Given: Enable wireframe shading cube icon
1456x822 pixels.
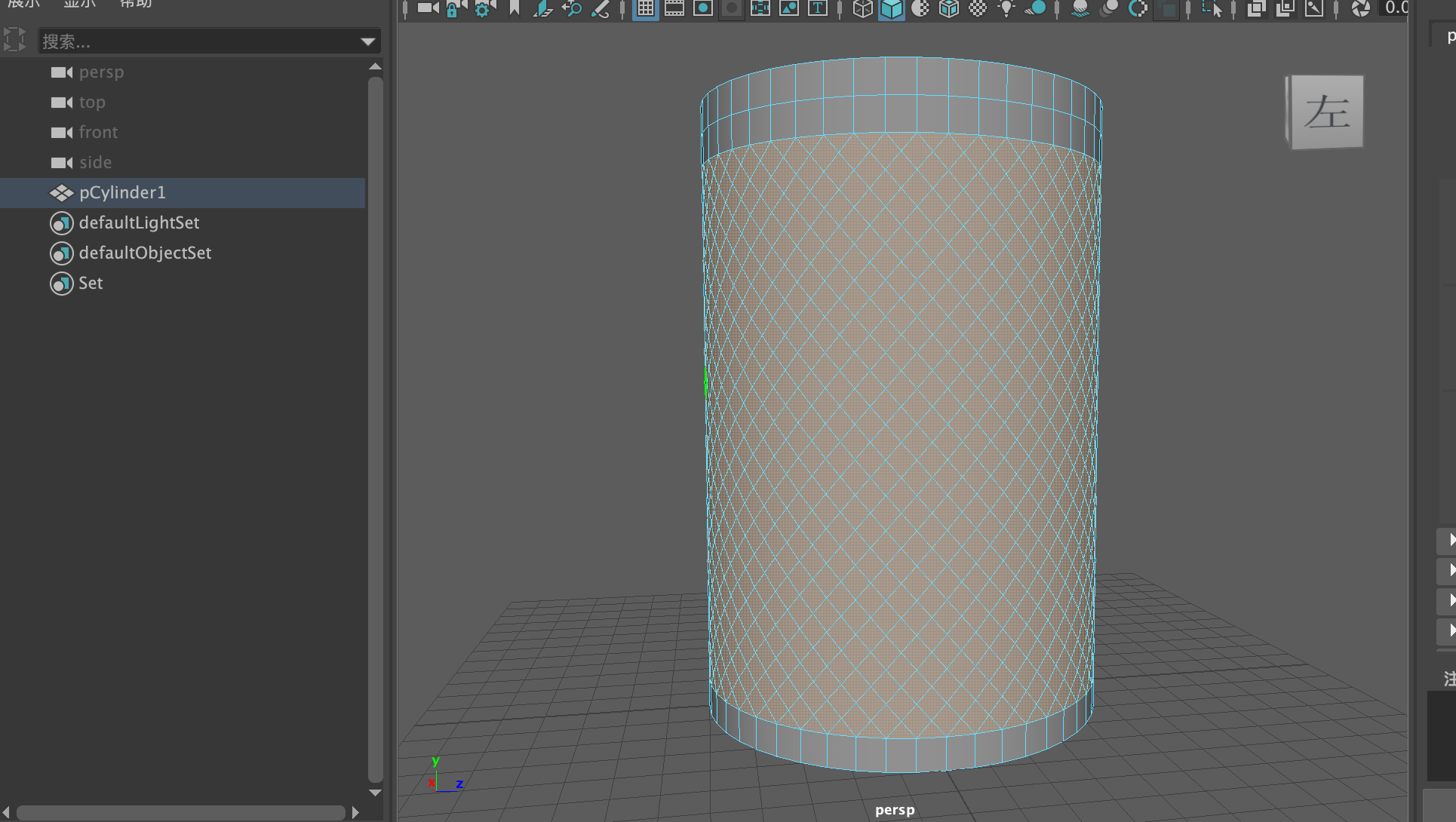Looking at the screenshot, I should coord(863,8).
